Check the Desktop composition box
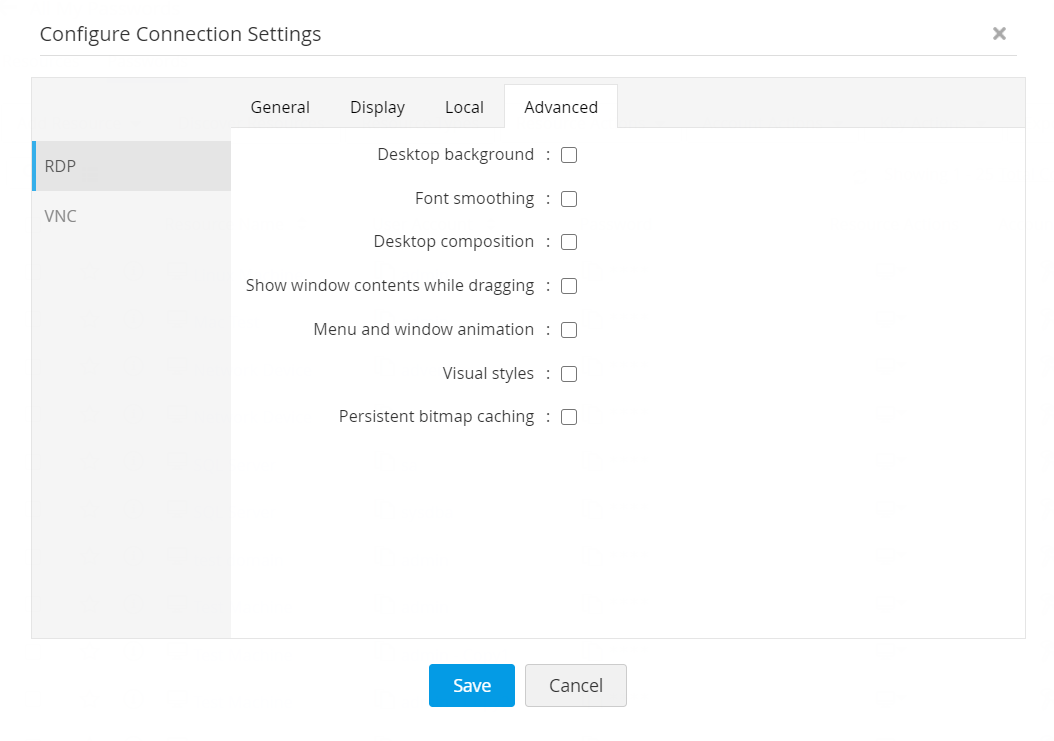The image size is (1054, 741). pyautogui.click(x=569, y=242)
